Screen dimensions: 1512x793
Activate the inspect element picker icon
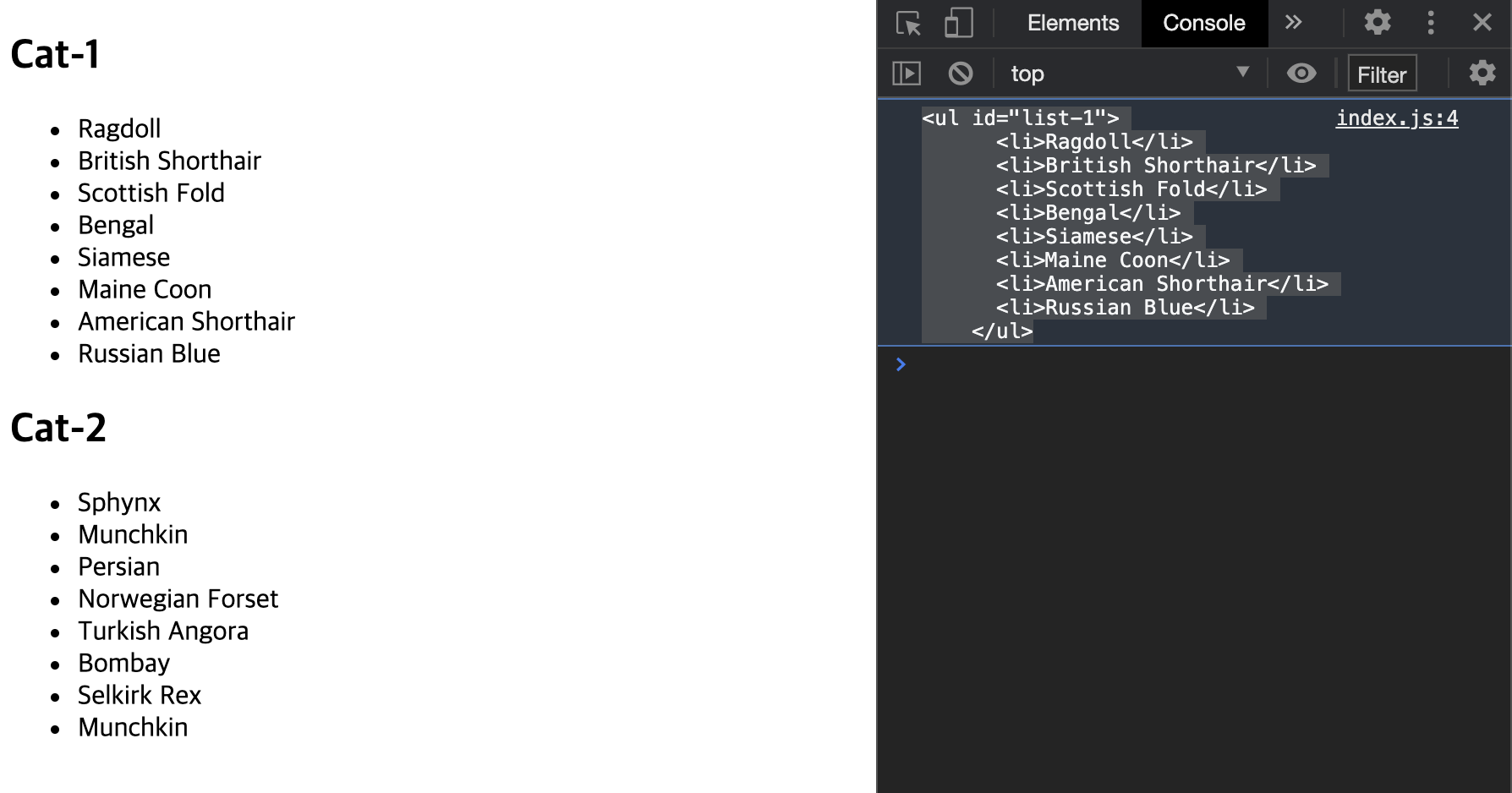click(x=909, y=23)
